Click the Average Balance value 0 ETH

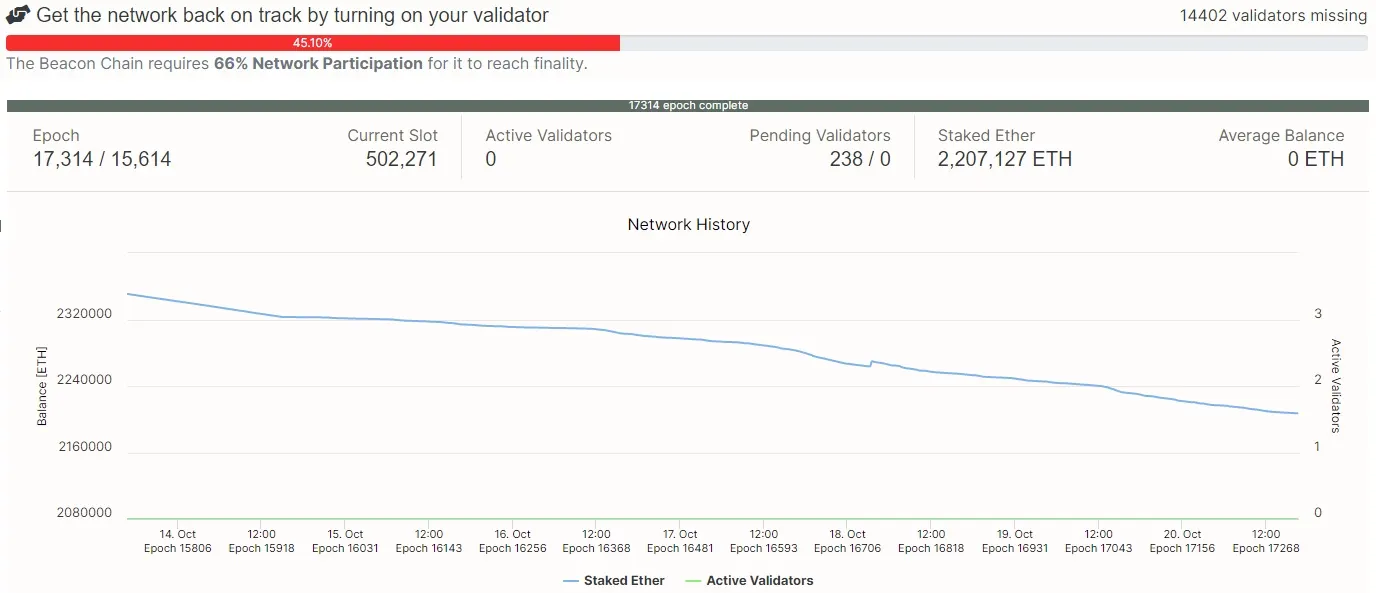[1315, 159]
